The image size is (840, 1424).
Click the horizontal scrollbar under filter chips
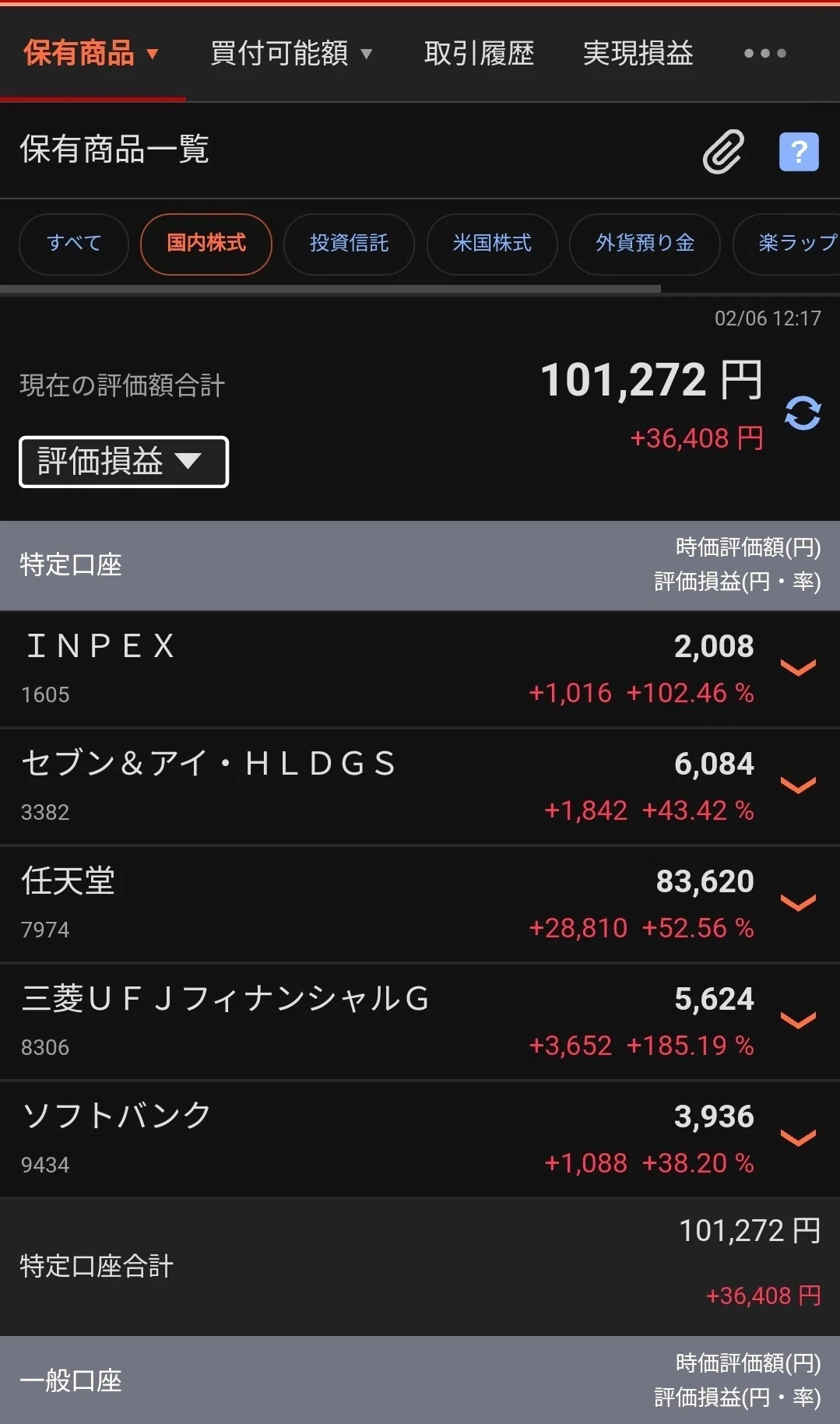[x=330, y=289]
